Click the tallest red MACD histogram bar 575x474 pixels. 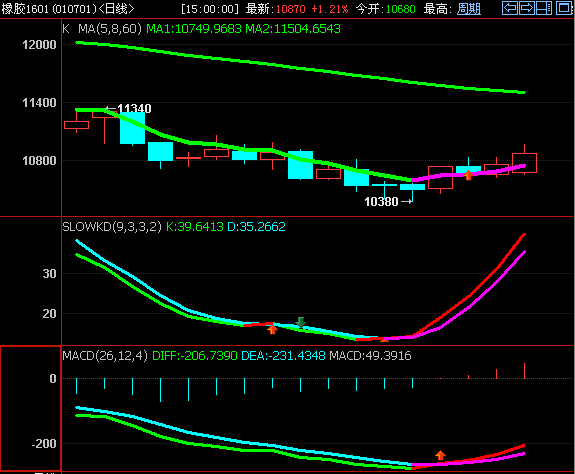[x=524, y=371]
